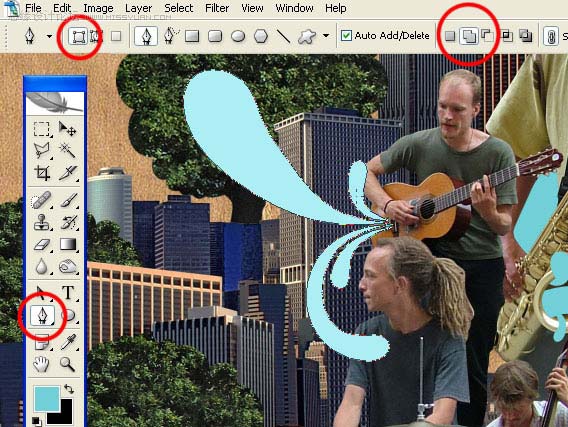
Task: Select the Polygonal Lasso tool
Action: [x=42, y=150]
